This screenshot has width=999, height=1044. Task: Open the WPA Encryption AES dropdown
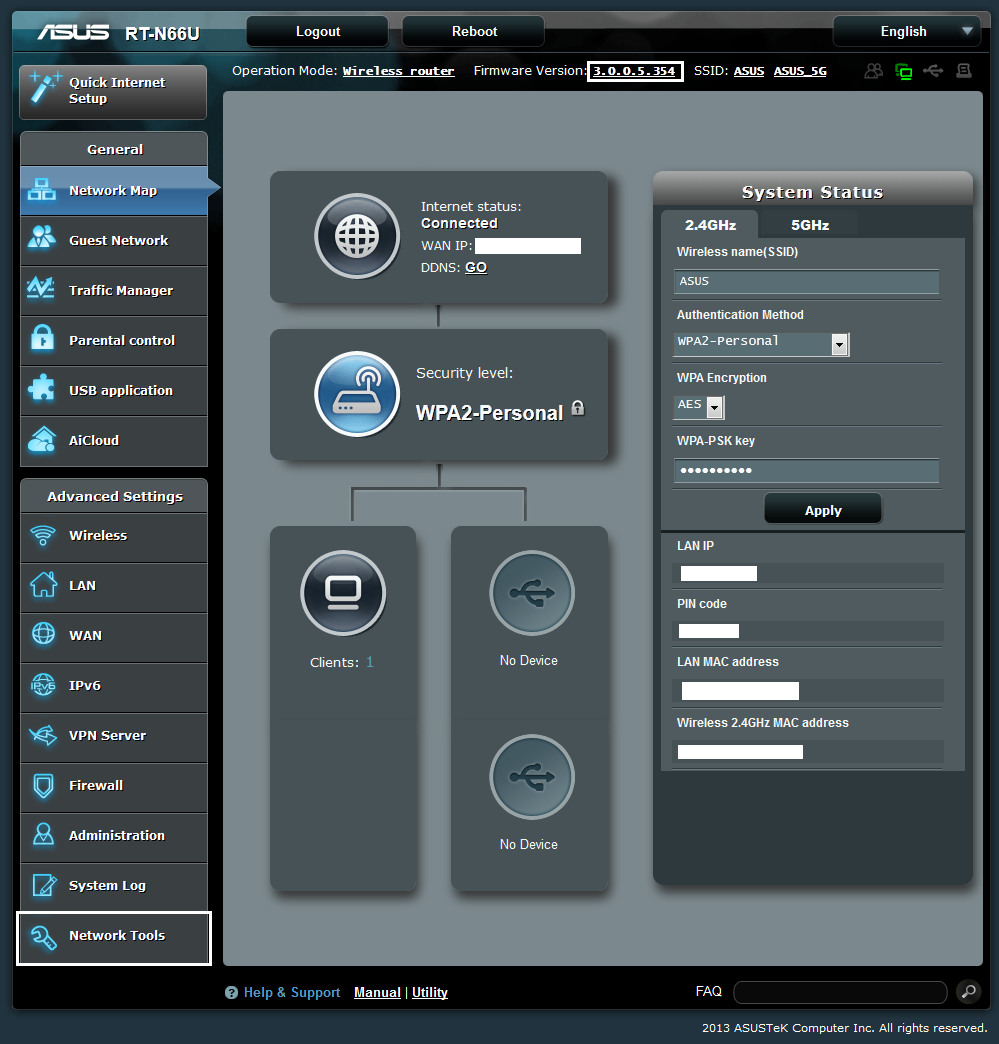699,406
